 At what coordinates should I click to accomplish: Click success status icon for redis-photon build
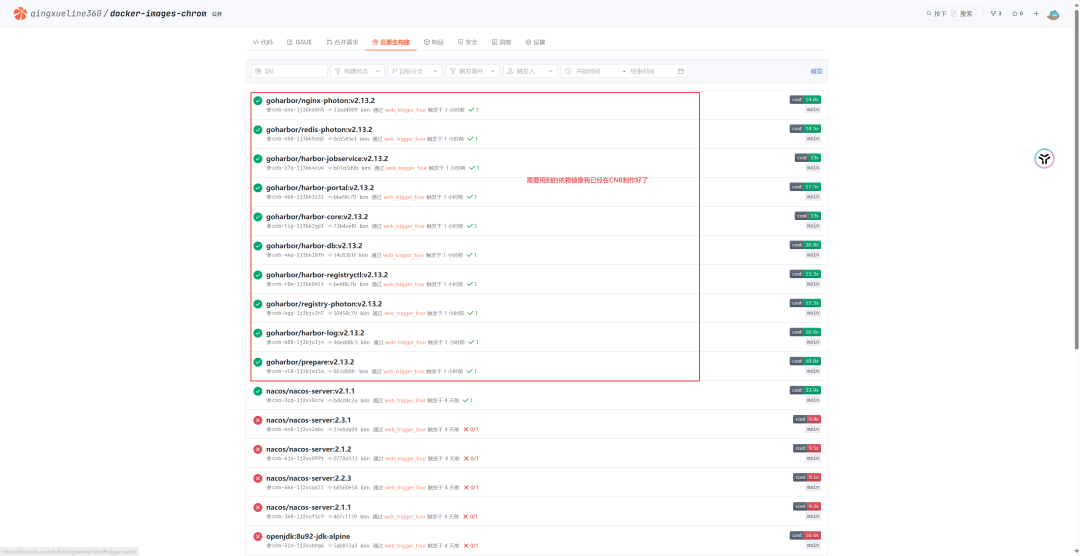[x=258, y=130]
